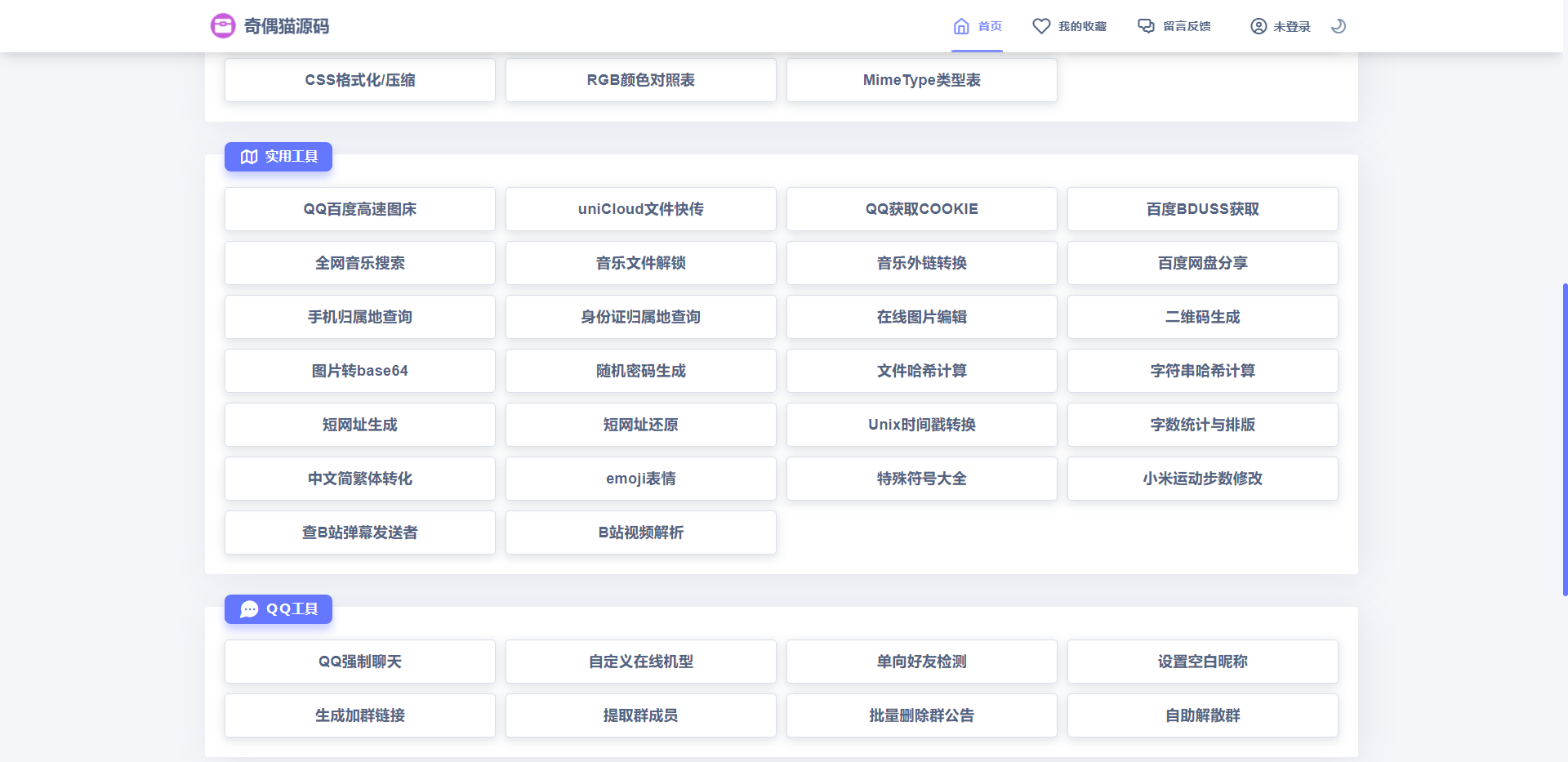Click the chat icon in QQ工具 tag
Image resolution: width=1568 pixels, height=762 pixels.
249,609
